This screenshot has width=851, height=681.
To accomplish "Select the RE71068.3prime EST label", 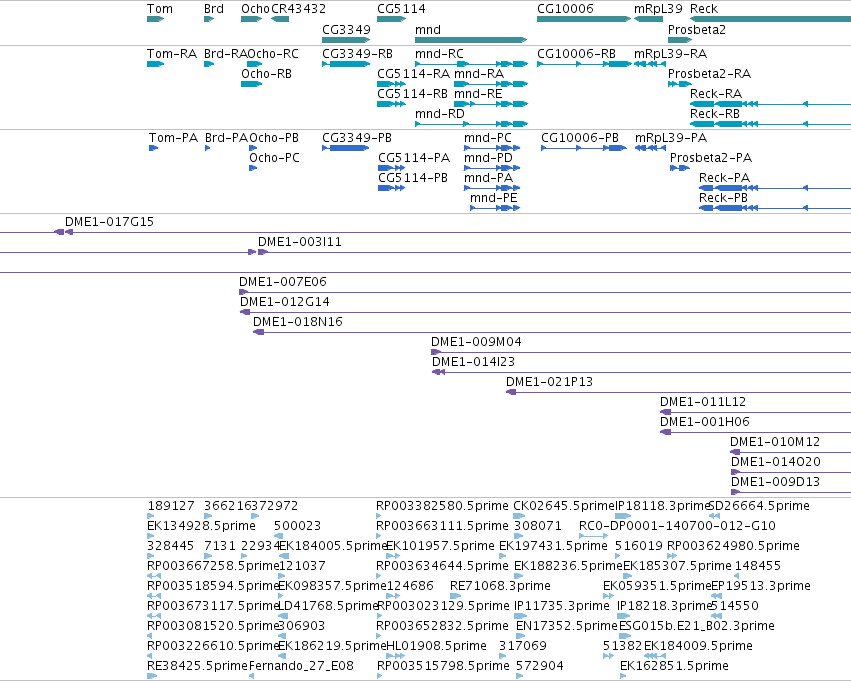I will point(500,587).
